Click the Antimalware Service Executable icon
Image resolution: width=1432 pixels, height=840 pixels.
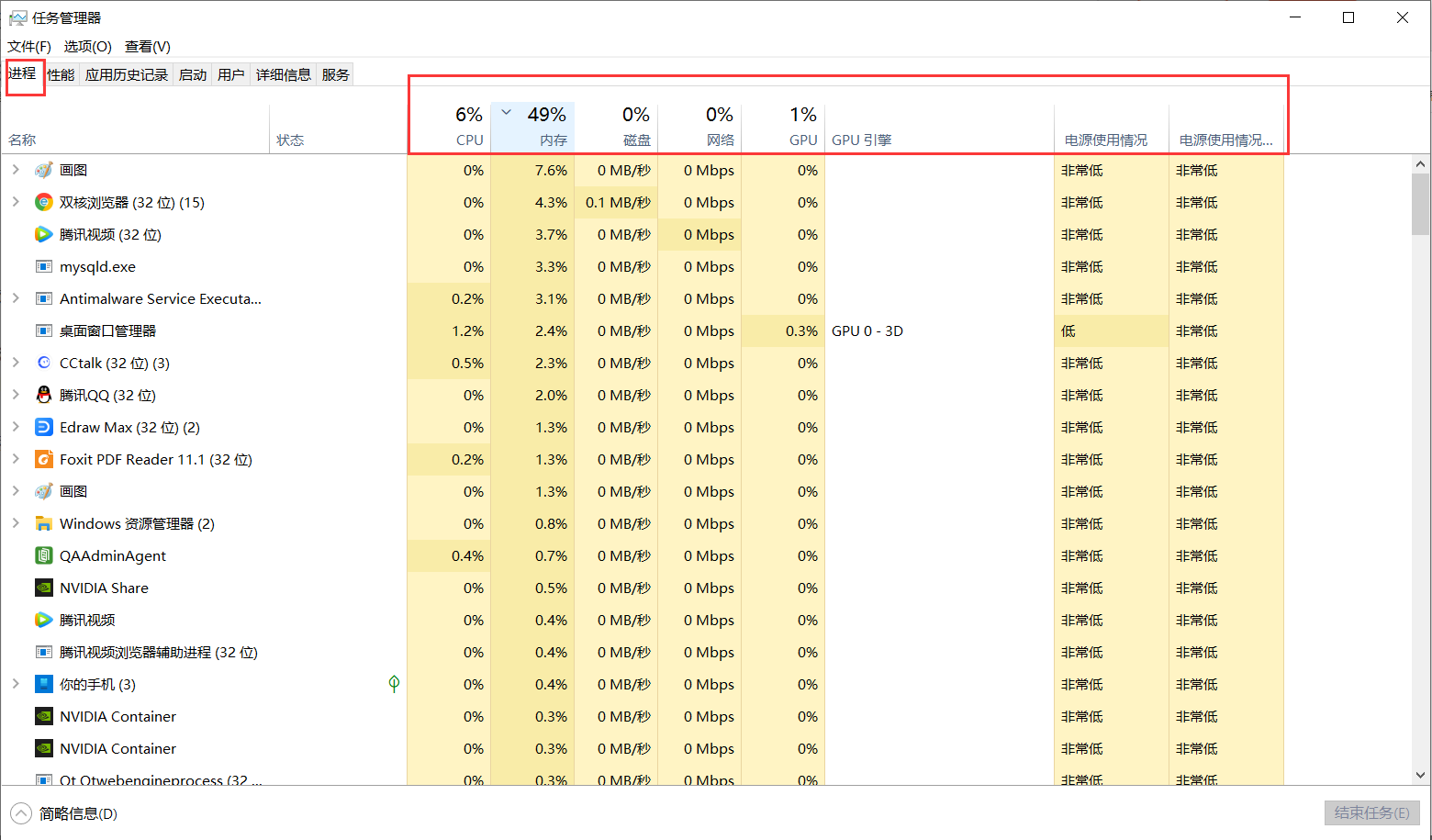(x=43, y=298)
